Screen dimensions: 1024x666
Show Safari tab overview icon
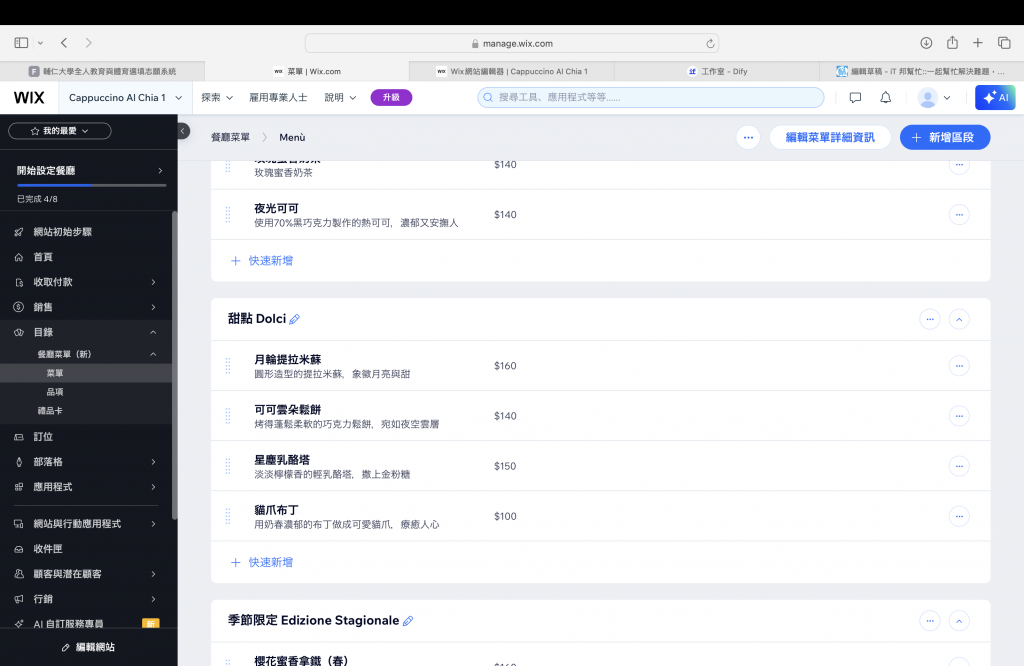[1004, 43]
